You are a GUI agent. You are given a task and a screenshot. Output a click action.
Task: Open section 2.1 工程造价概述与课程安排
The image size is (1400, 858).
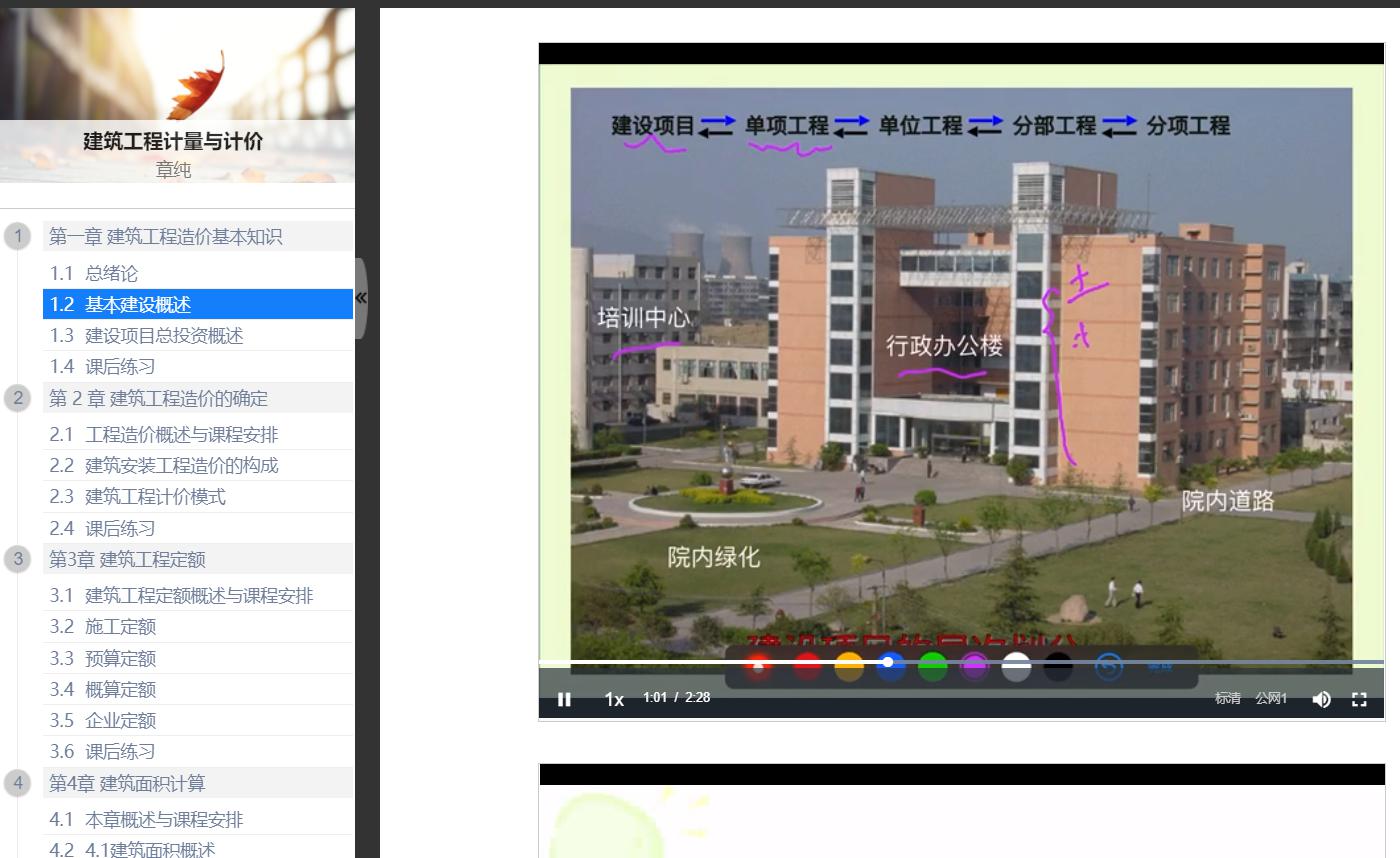(x=198, y=434)
